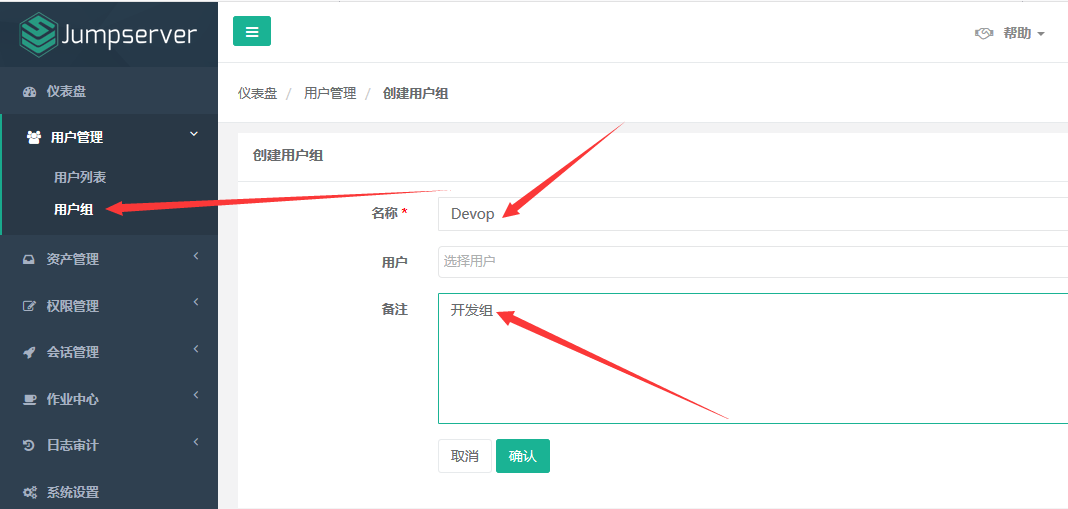Click the 确认 submit button

tap(523, 456)
